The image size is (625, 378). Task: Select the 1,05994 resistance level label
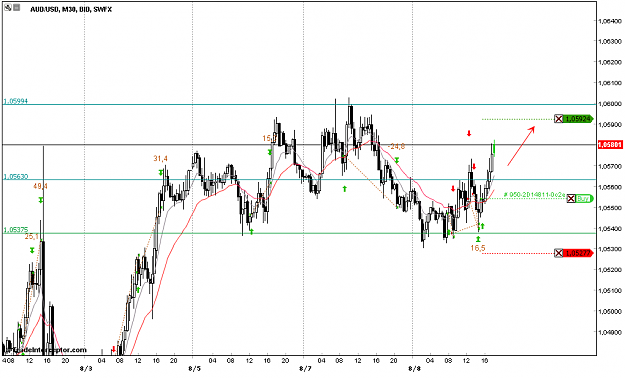click(16, 101)
